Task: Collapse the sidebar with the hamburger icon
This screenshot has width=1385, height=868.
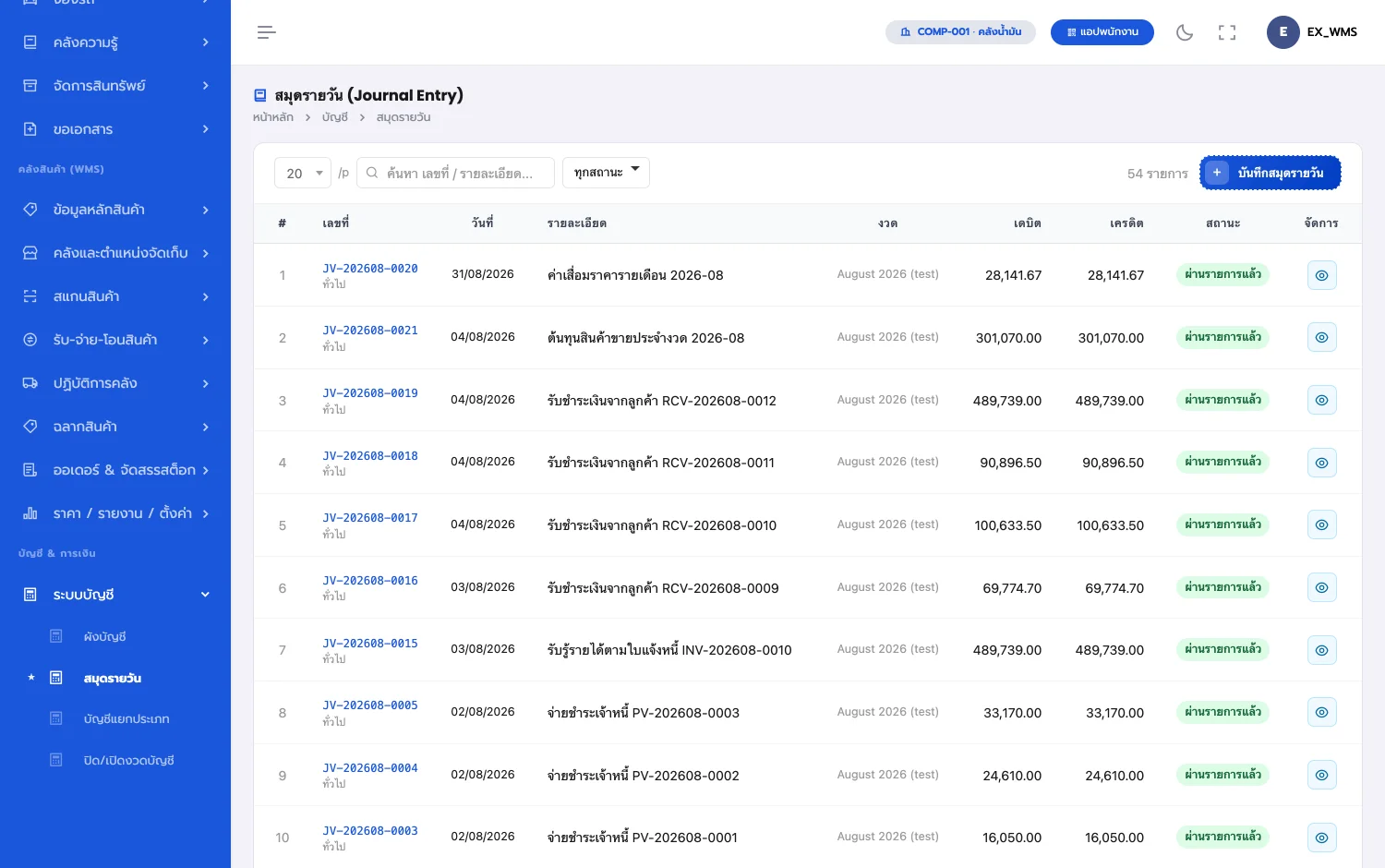Action: [x=267, y=32]
